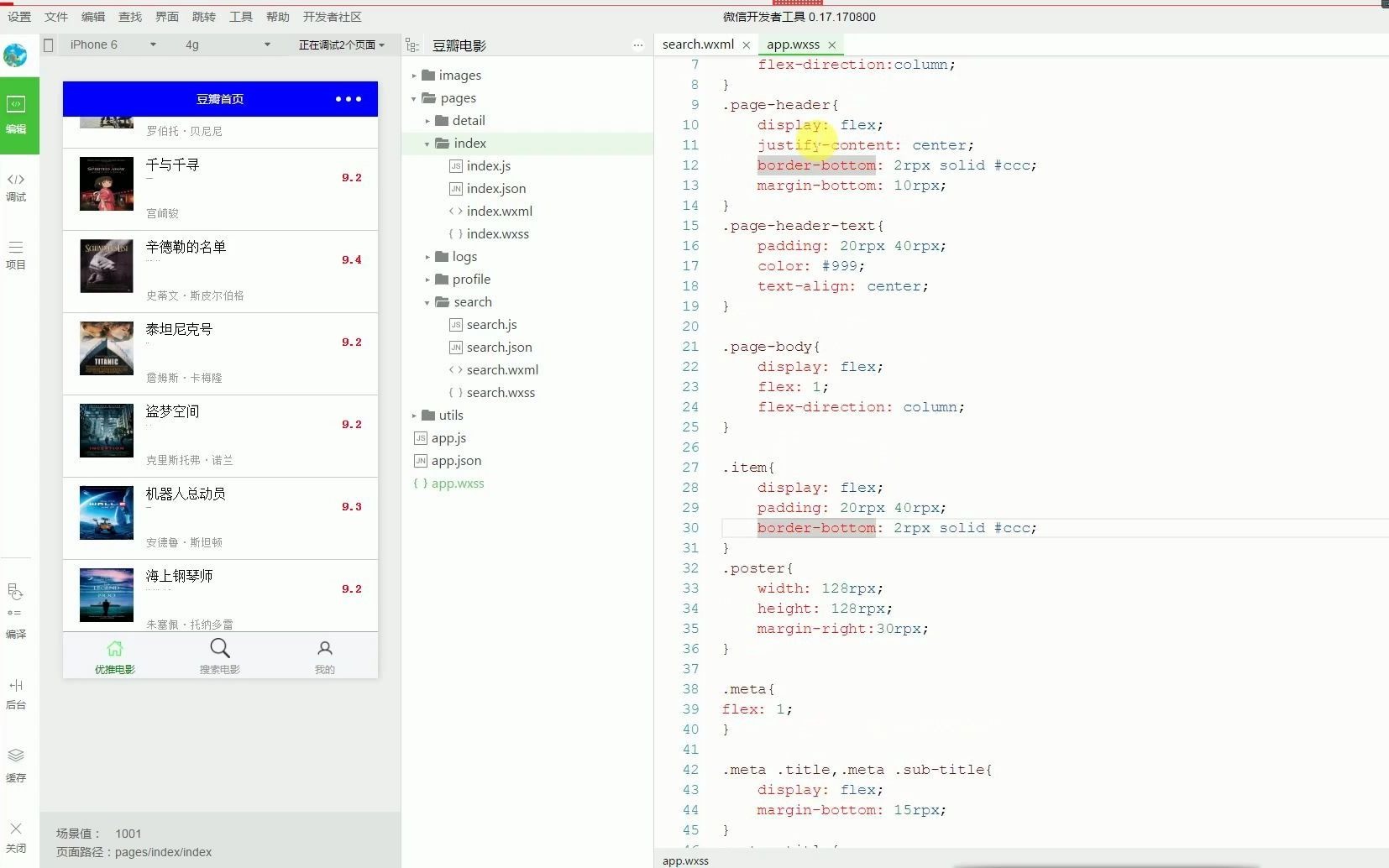This screenshot has height=868, width=1389.
Task: Open search.wxml in file tree
Action: coord(502,370)
